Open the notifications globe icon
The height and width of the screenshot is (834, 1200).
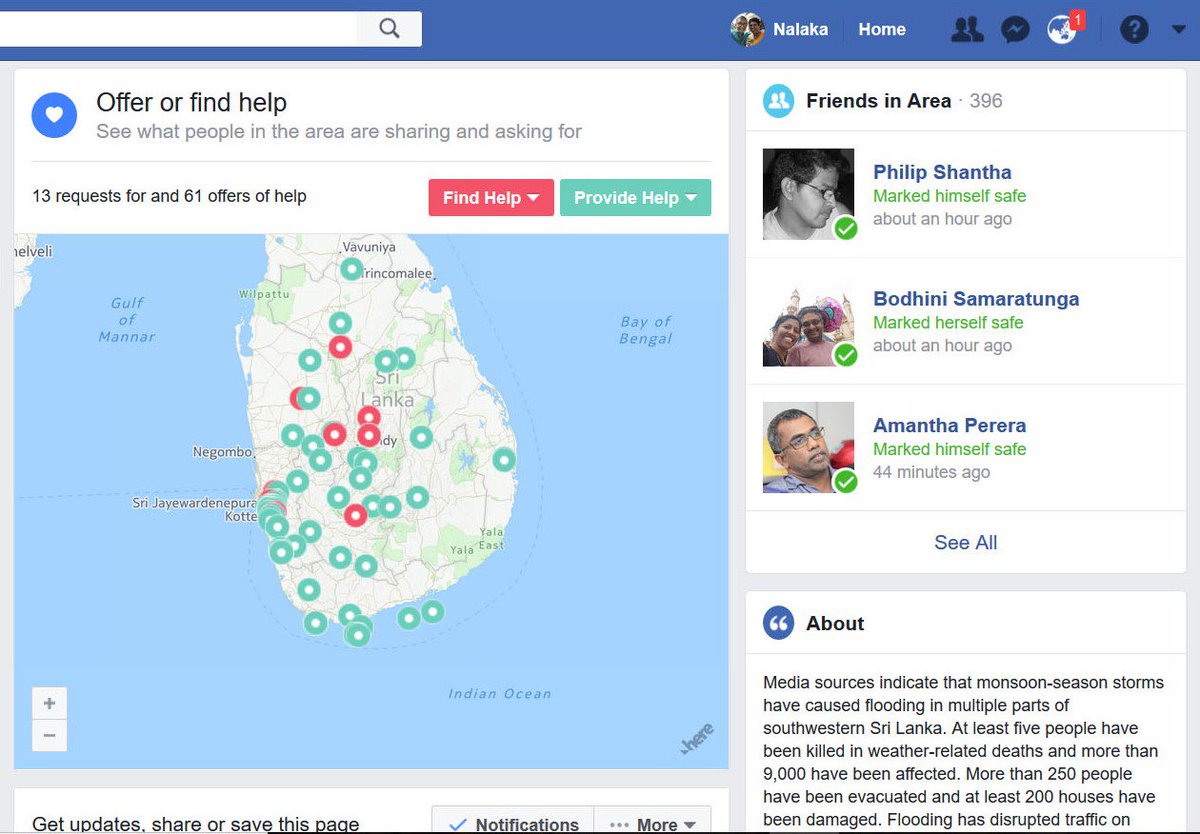click(x=1063, y=30)
